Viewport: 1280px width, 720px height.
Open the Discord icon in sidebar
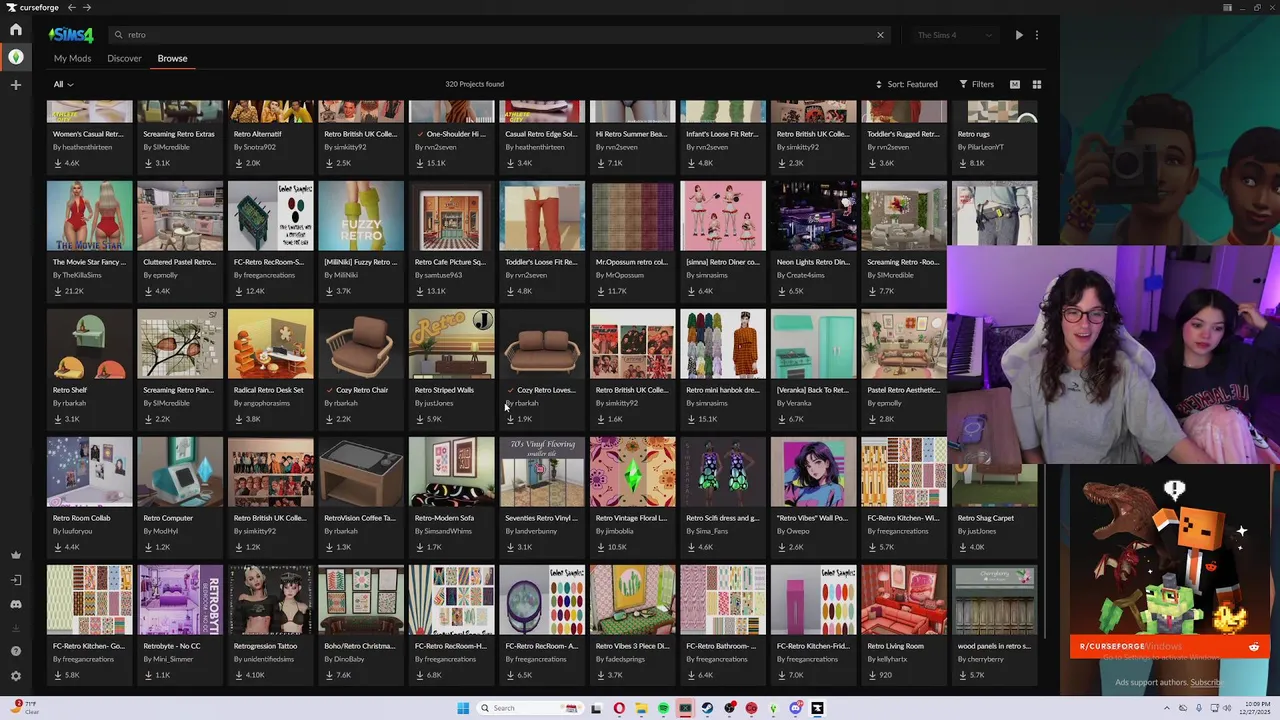[x=16, y=604]
